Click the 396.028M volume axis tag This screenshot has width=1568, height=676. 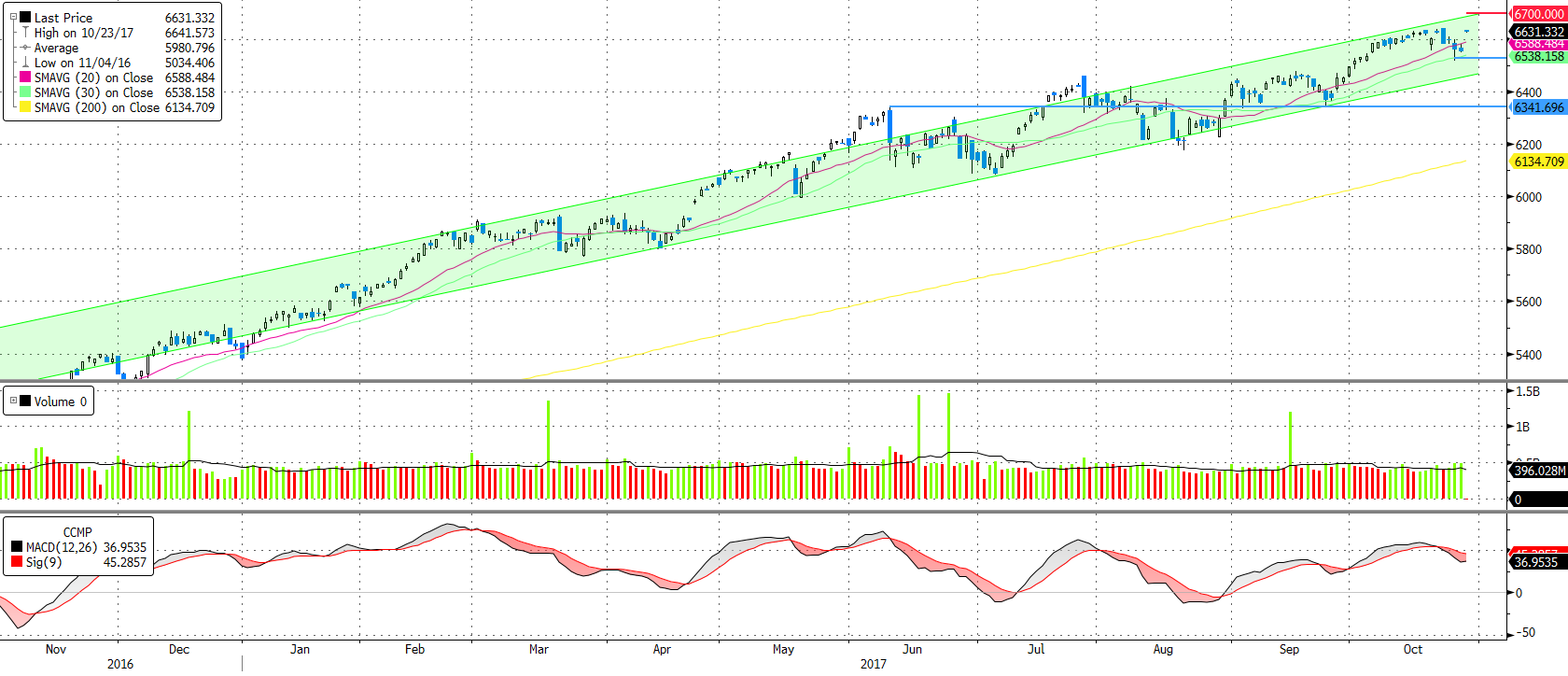[x=1538, y=471]
